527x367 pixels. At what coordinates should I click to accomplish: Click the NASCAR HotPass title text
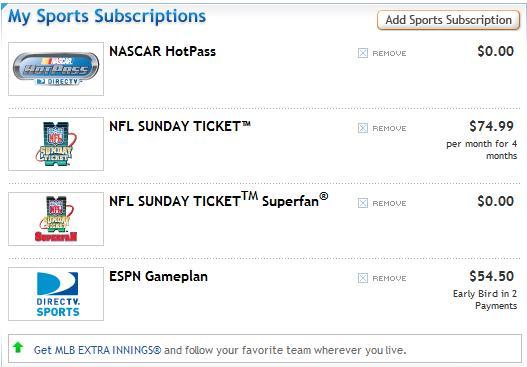pyautogui.click(x=162, y=51)
